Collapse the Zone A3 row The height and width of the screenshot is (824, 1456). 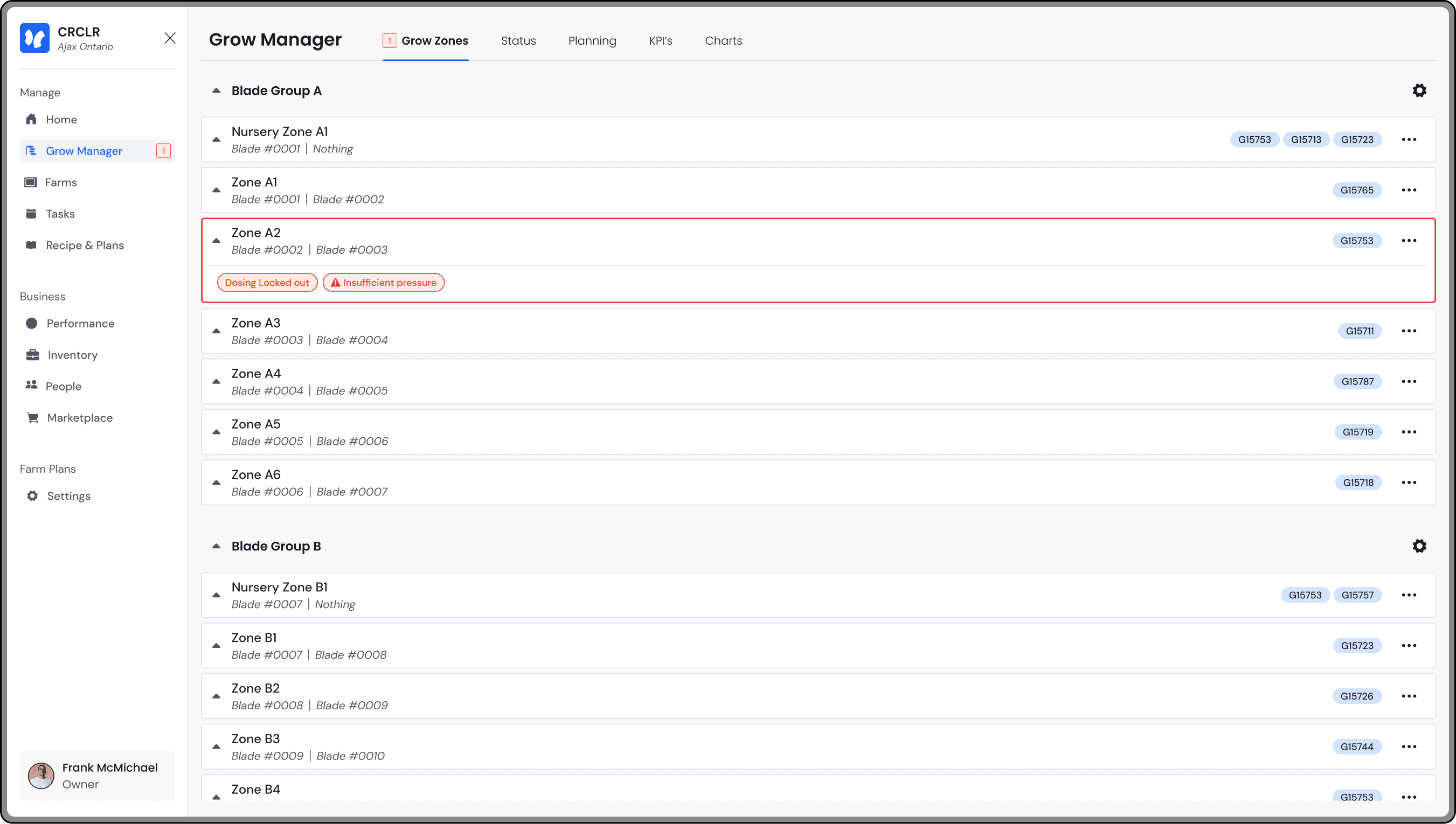click(x=216, y=331)
